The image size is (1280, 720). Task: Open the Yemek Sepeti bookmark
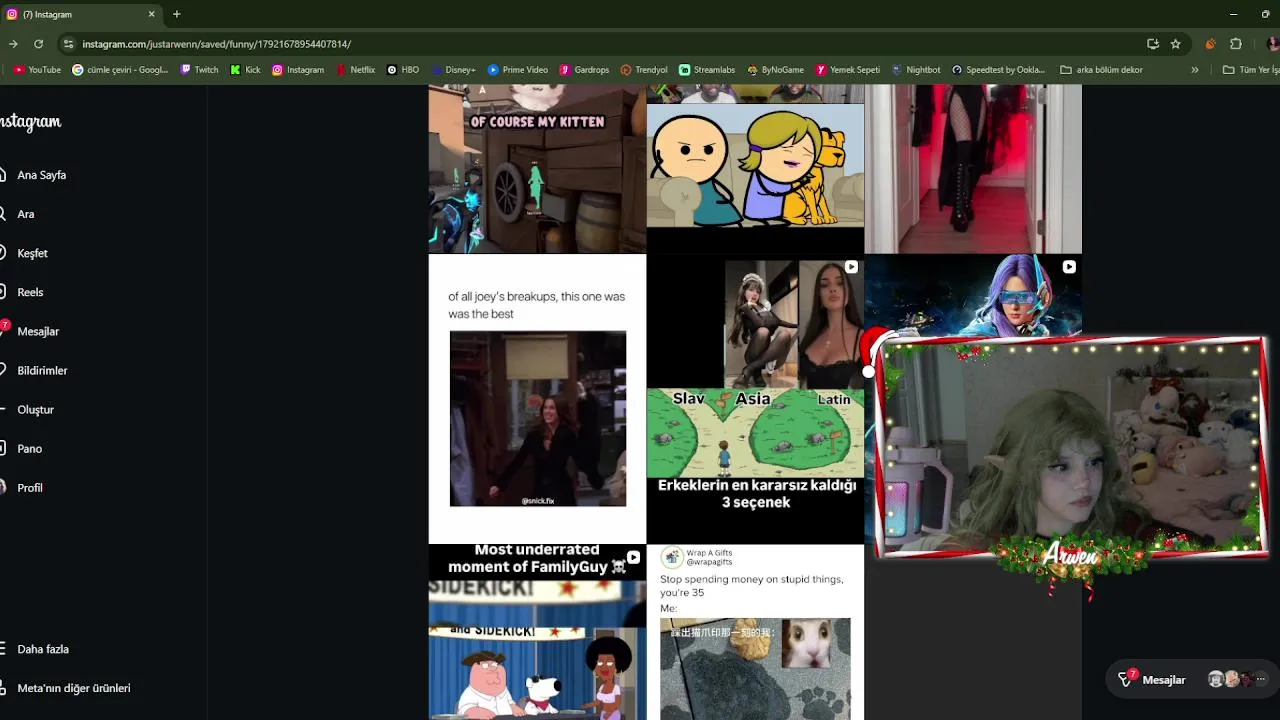coord(847,70)
